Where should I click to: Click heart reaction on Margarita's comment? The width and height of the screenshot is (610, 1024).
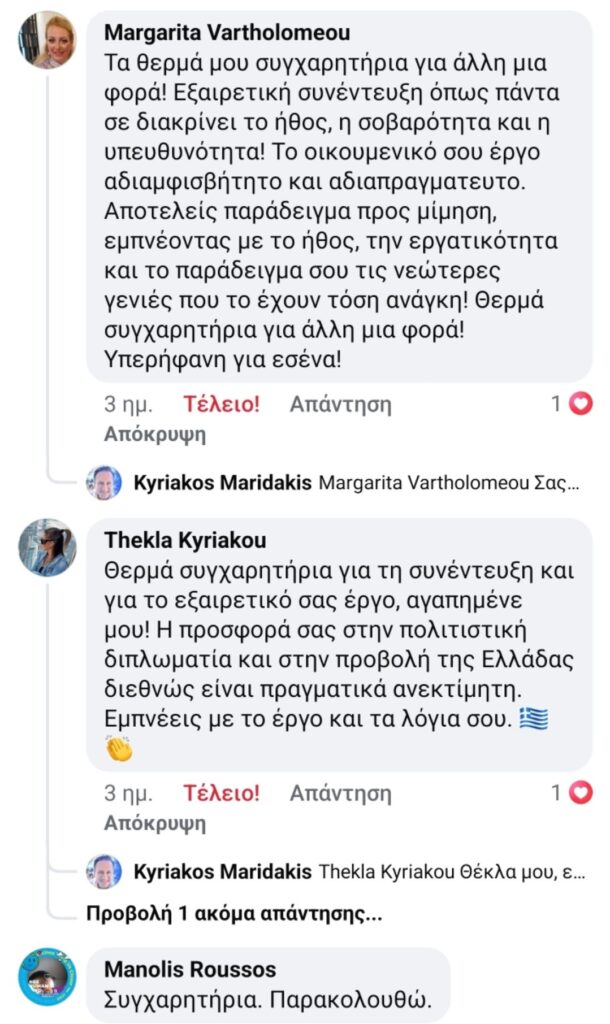tap(580, 404)
